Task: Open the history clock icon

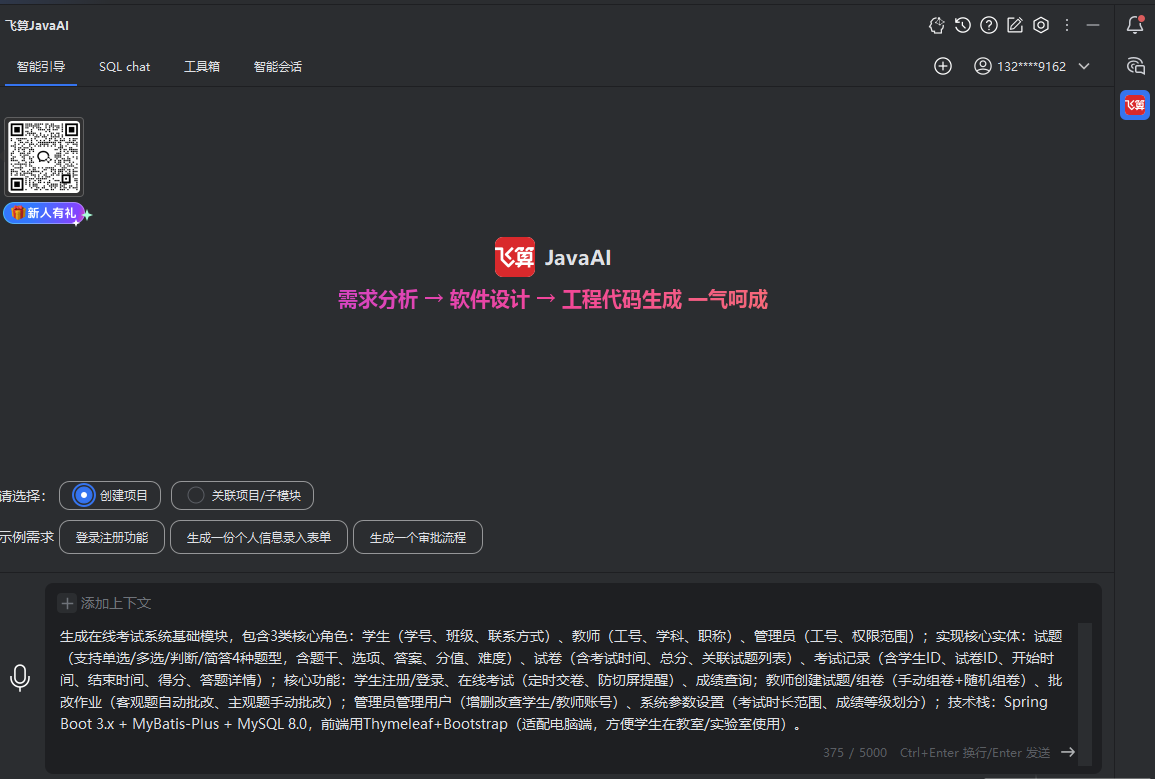Action: point(963,25)
